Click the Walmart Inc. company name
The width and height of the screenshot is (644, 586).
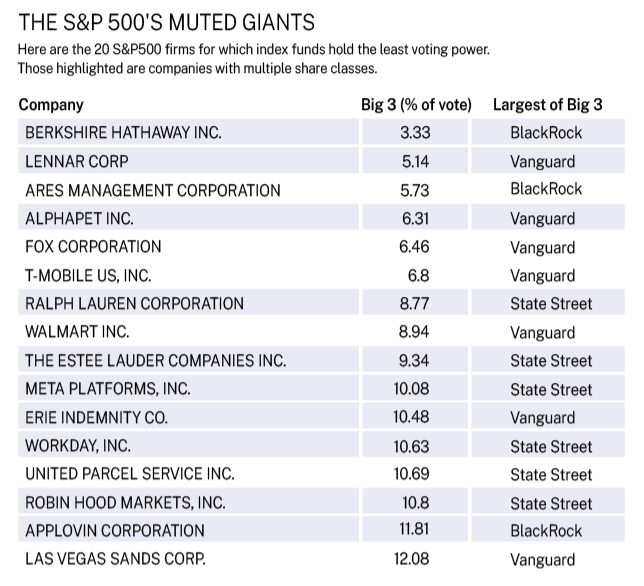pos(77,332)
